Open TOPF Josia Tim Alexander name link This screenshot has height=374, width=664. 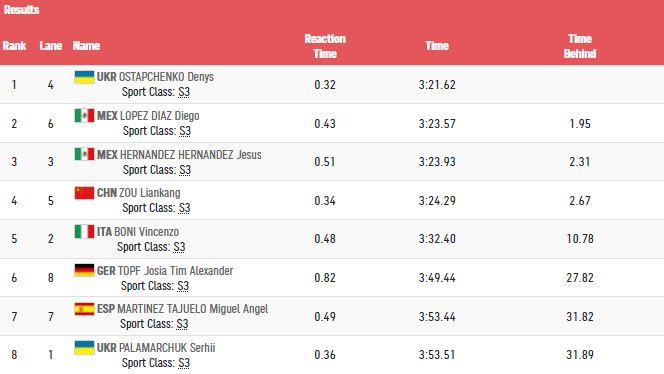pos(175,271)
